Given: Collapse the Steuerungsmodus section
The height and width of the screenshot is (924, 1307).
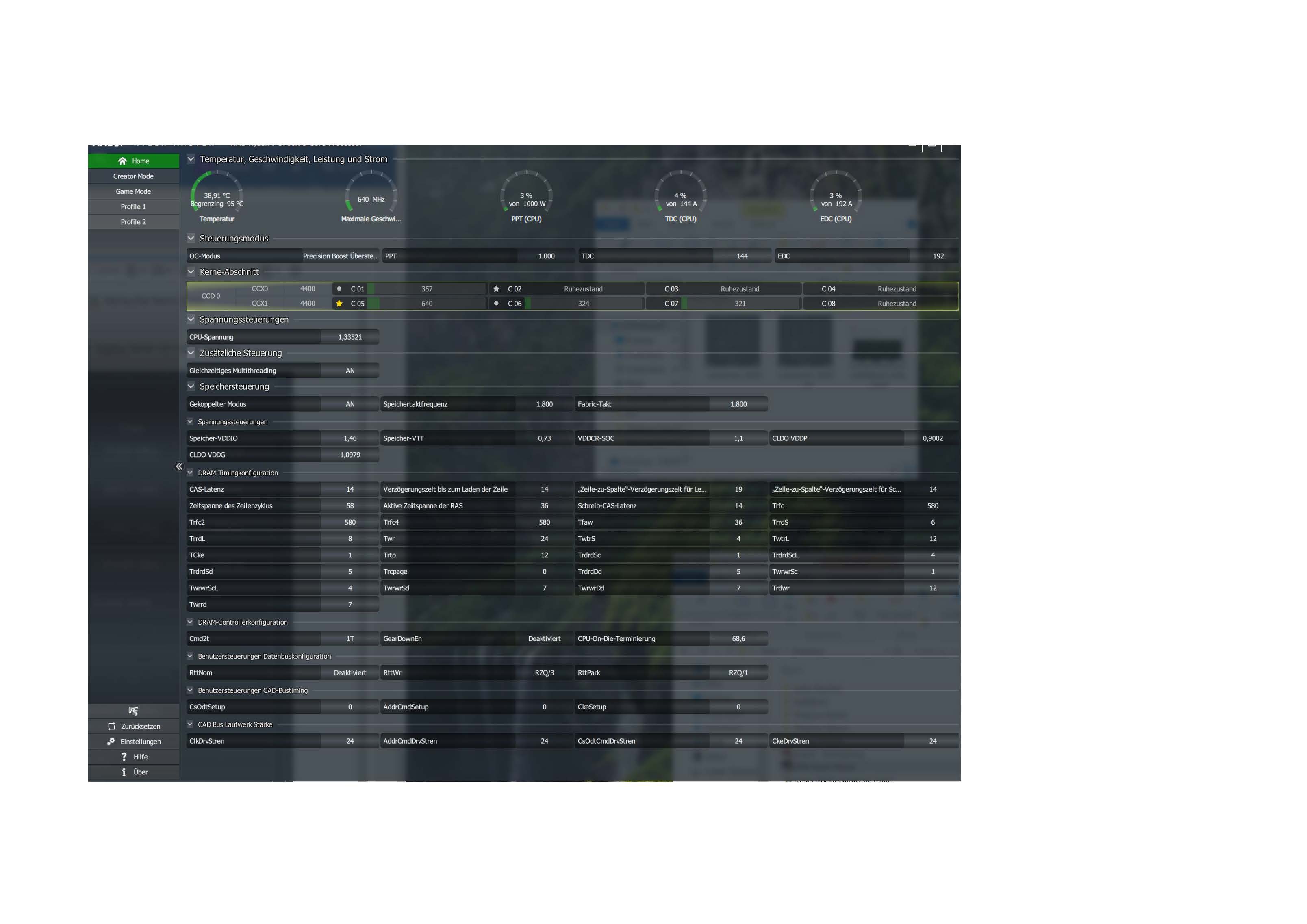Looking at the screenshot, I should pyautogui.click(x=191, y=239).
